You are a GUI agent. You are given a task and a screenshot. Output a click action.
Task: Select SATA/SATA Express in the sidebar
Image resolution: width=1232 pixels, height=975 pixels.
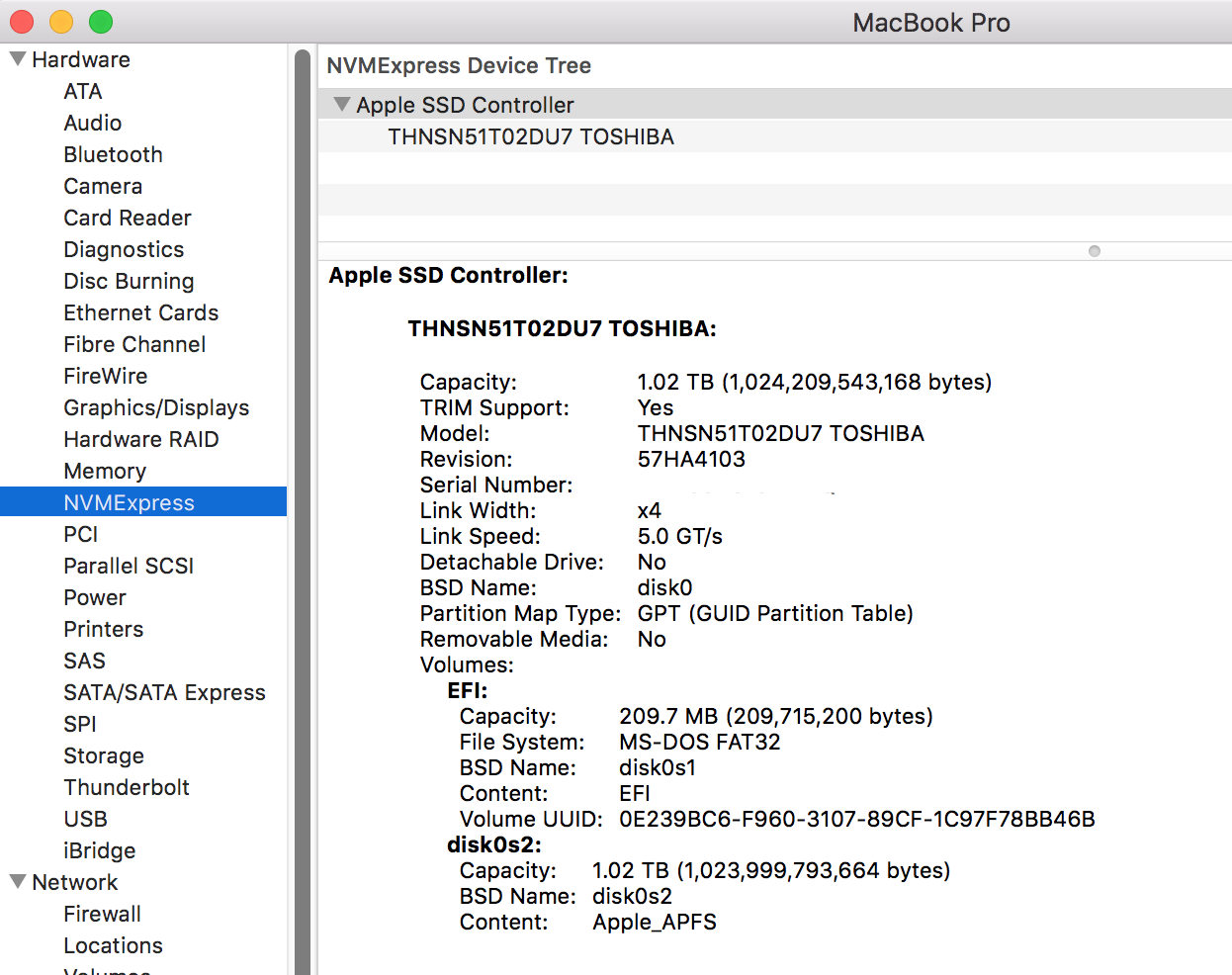164,692
